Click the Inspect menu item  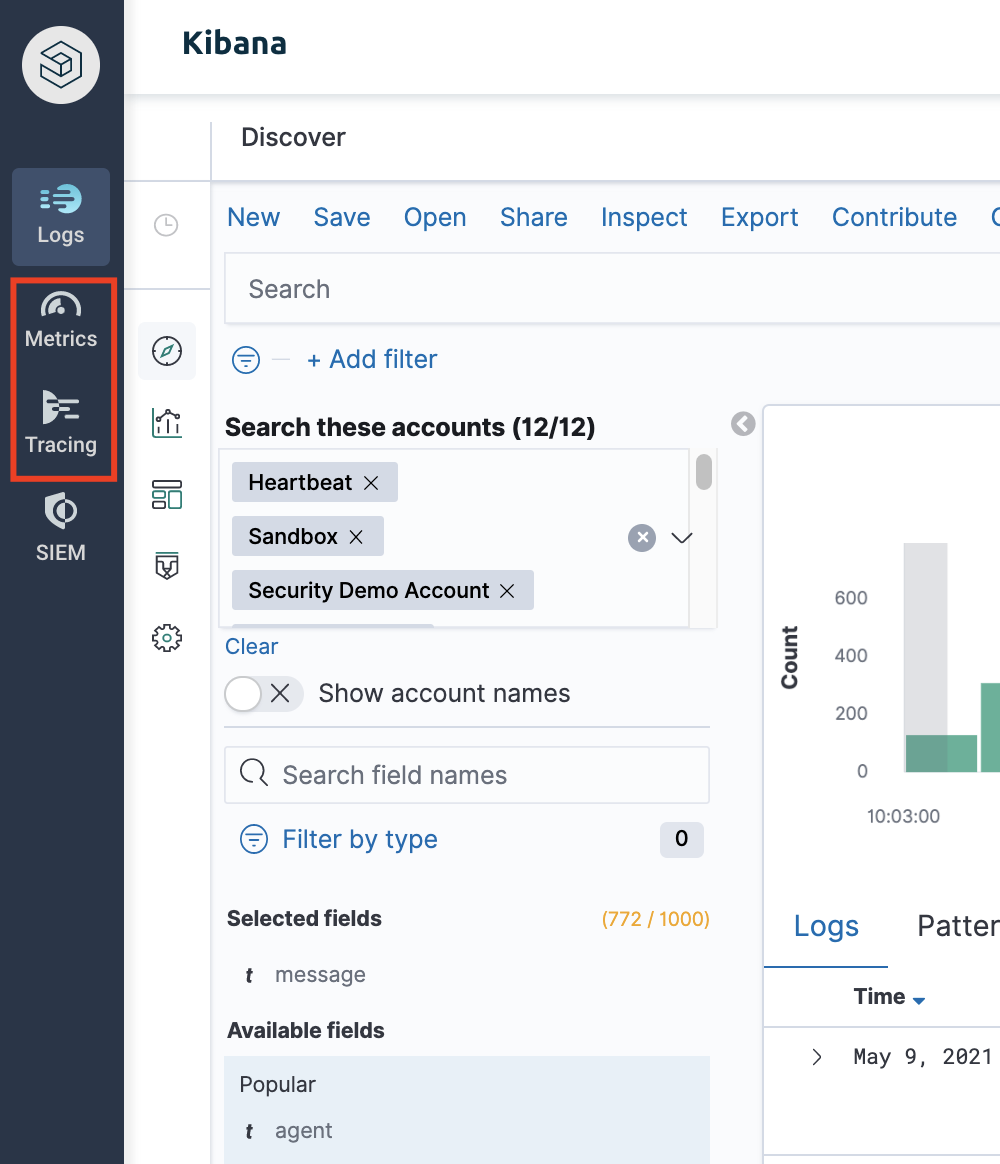pos(644,218)
